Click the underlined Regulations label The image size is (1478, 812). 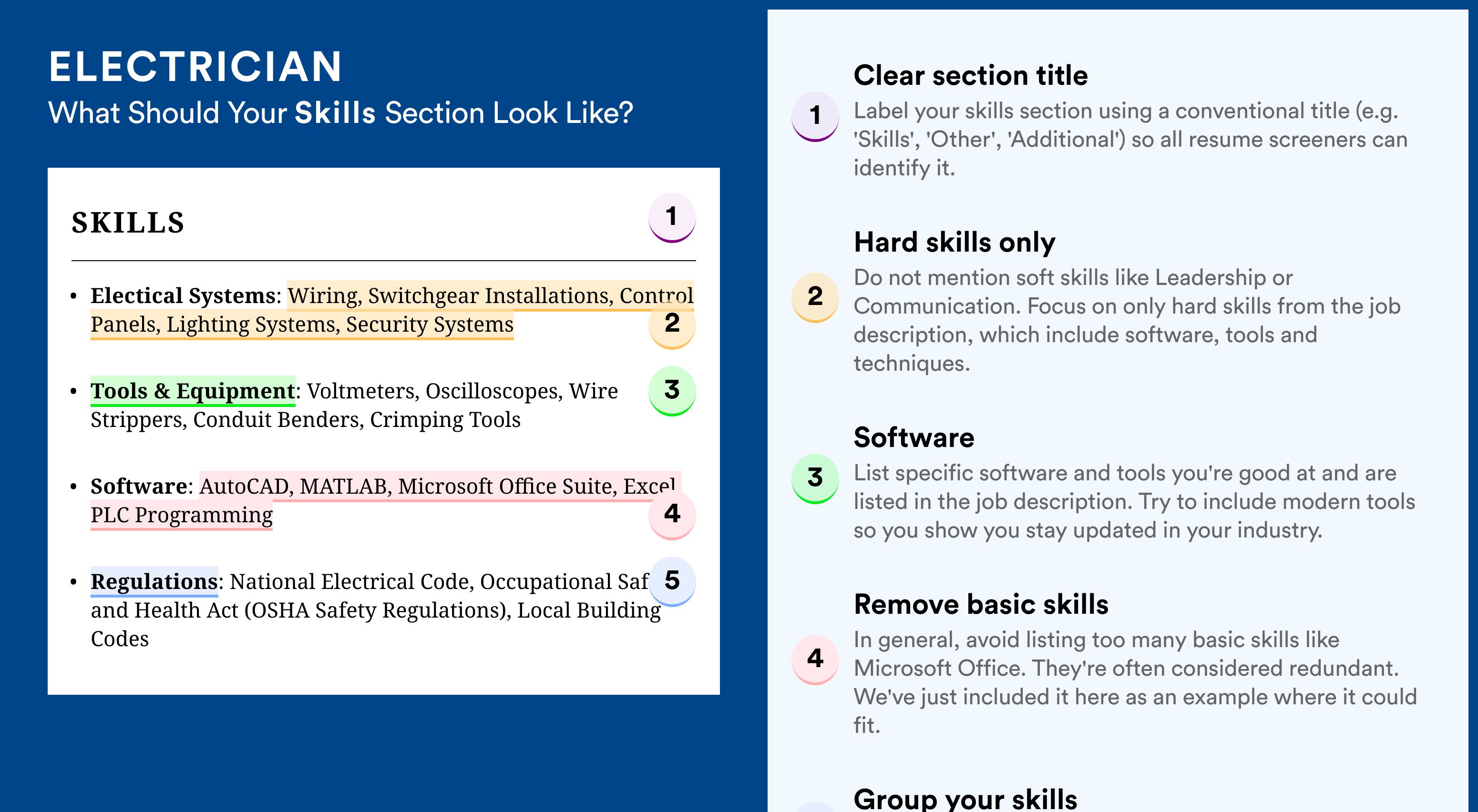point(154,581)
